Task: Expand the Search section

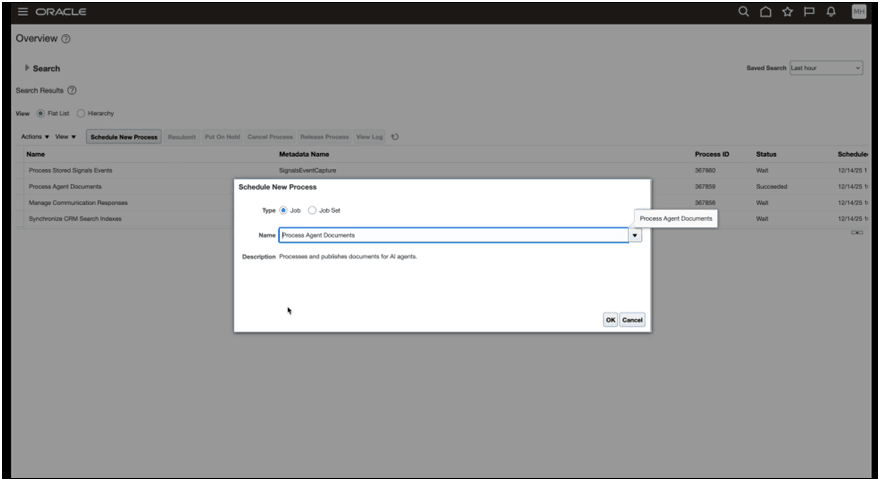Action: point(26,68)
